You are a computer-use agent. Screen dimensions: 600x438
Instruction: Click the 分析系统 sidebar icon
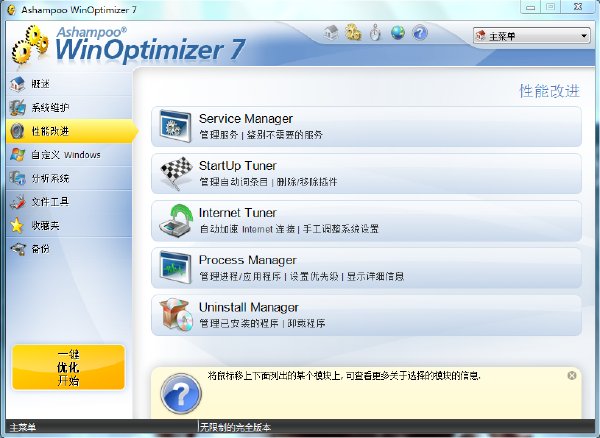[x=18, y=178]
